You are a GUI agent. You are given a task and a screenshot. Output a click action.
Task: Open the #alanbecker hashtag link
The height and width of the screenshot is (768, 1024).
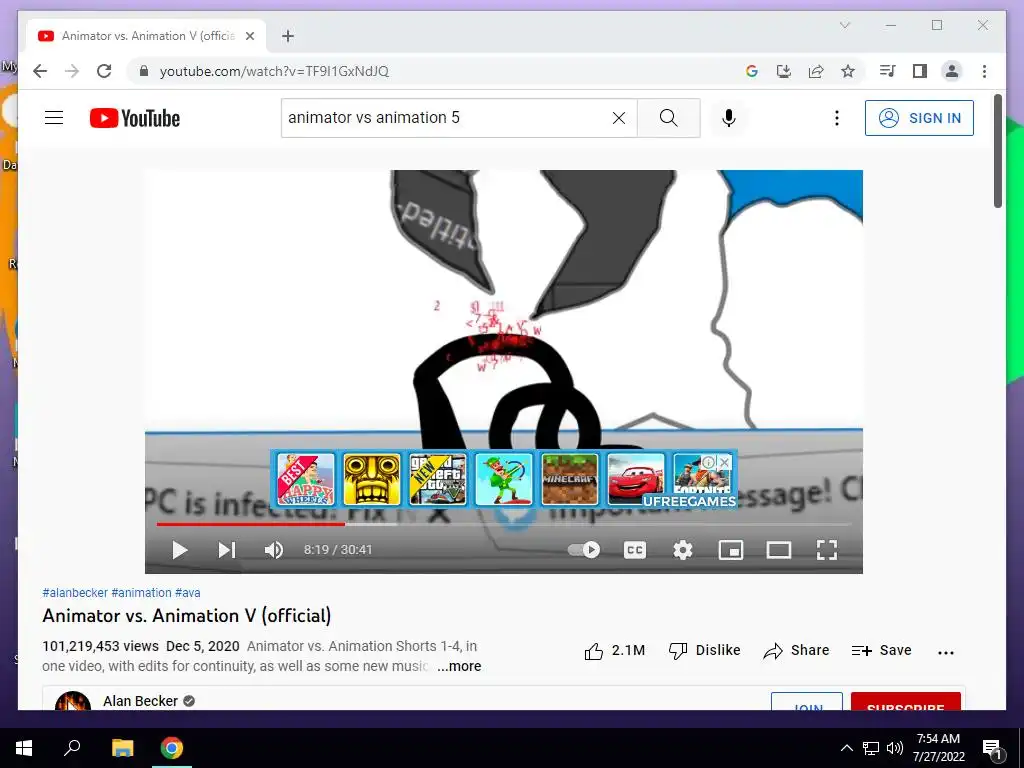[75, 593]
